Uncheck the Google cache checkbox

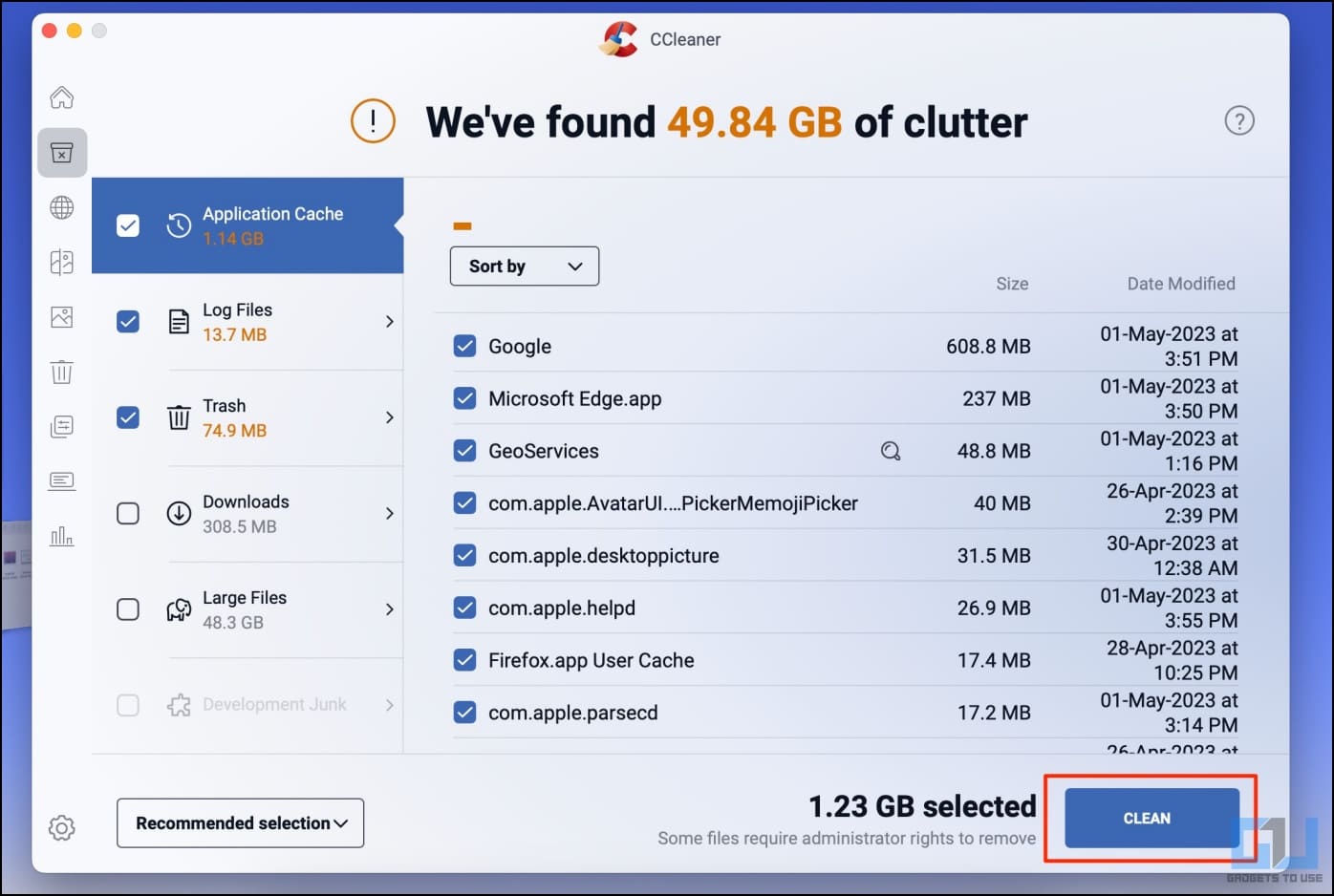coord(464,346)
